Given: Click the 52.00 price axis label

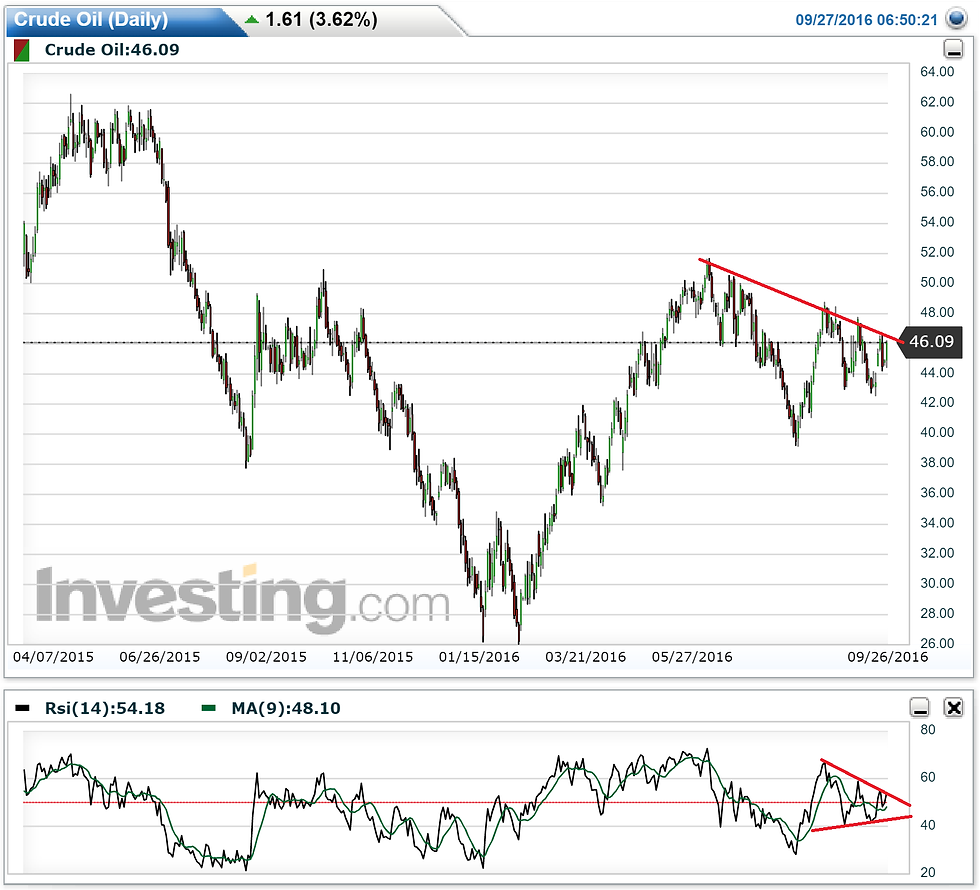Looking at the screenshot, I should click(937, 252).
